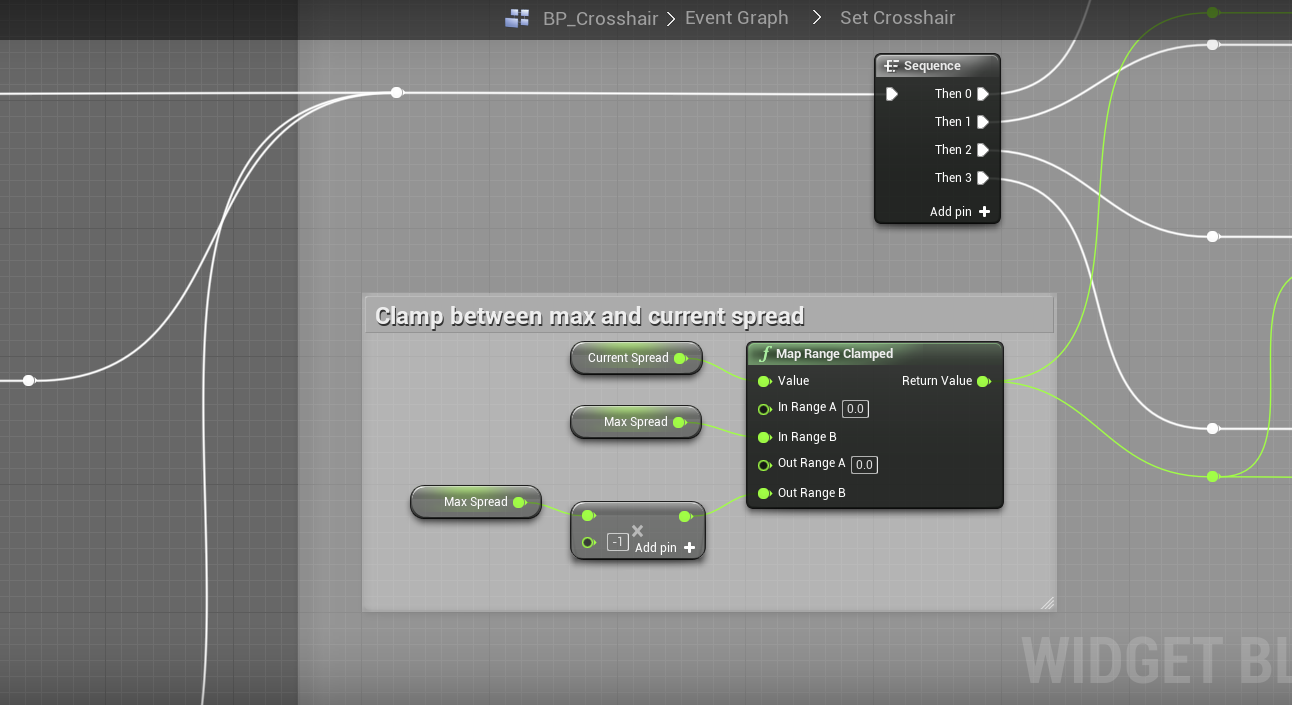Viewport: 1292px width, 705px height.
Task: Click white reroute node on the Then 3 wire
Action: pos(1212,428)
